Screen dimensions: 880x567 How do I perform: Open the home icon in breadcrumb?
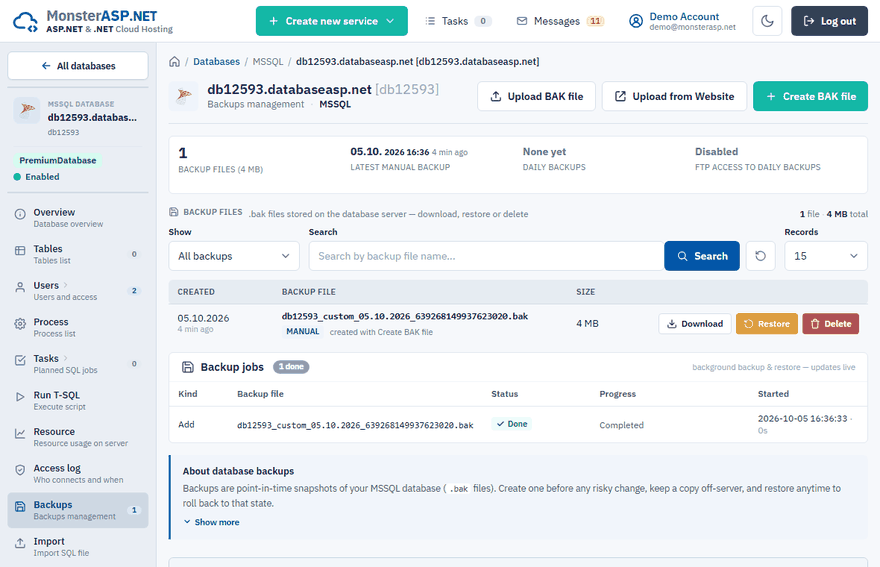[x=175, y=62]
